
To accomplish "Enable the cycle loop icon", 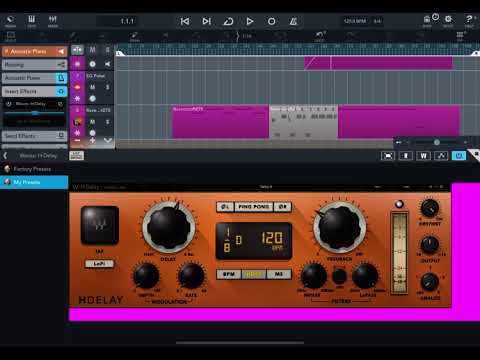I will click(228, 22).
